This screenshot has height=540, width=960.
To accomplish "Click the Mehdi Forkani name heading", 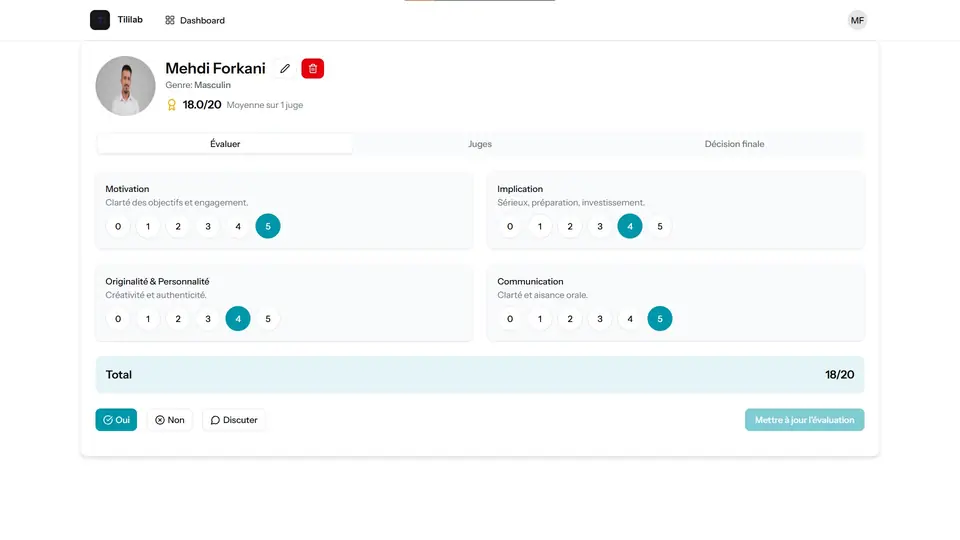I will click(216, 68).
